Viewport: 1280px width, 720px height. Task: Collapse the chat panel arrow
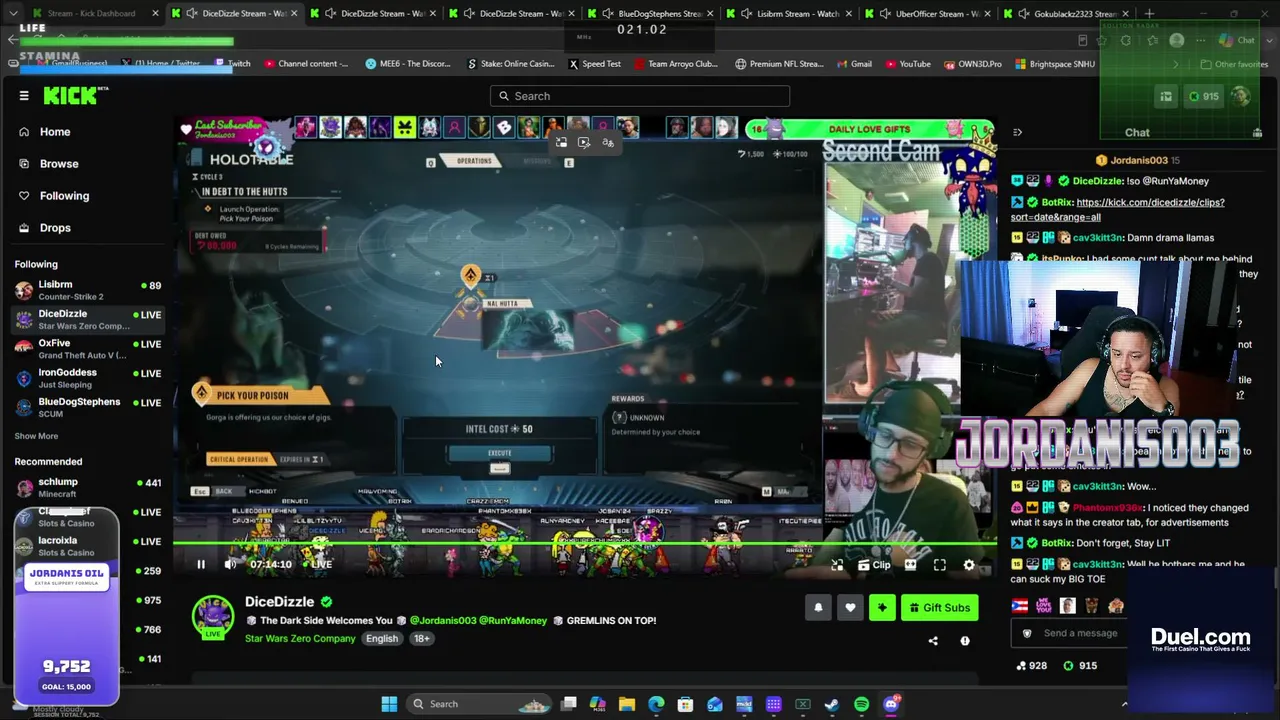(1017, 132)
